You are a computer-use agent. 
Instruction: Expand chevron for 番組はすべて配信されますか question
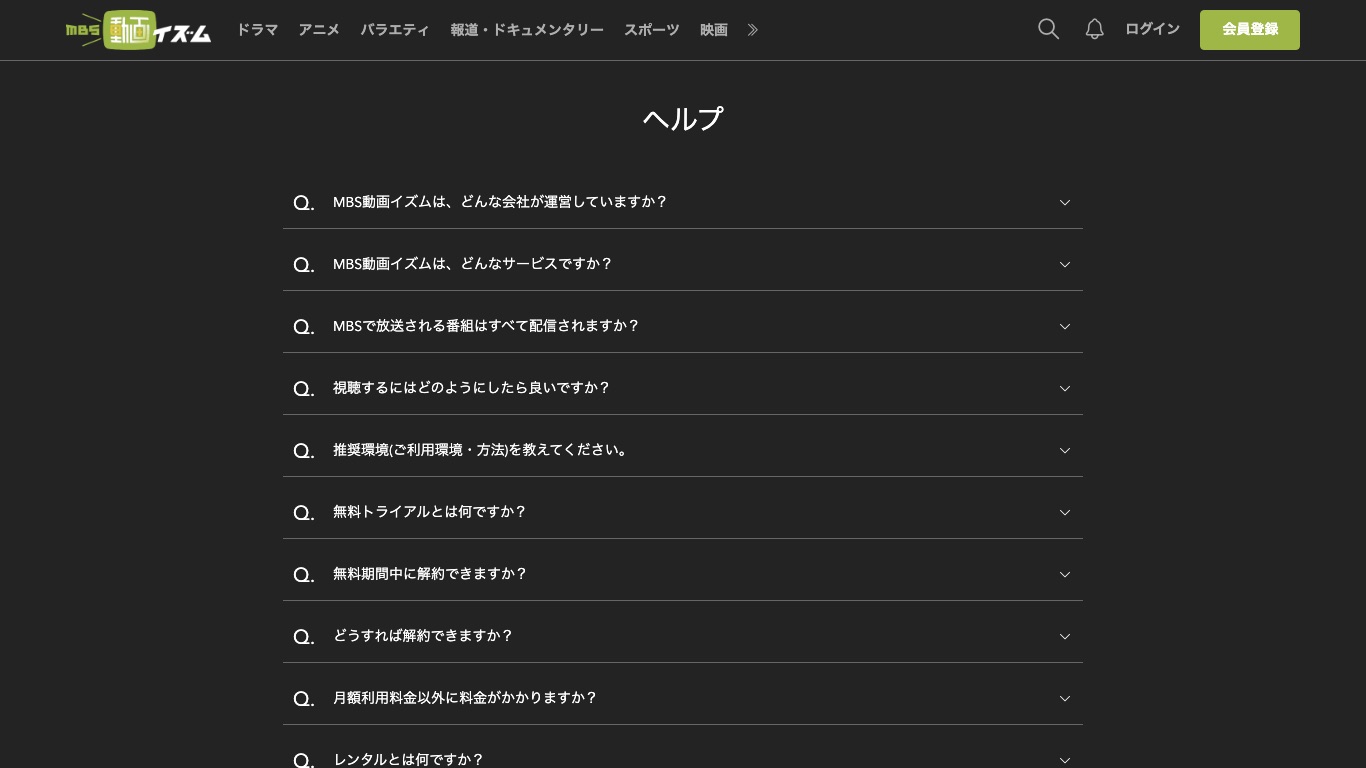click(1065, 326)
